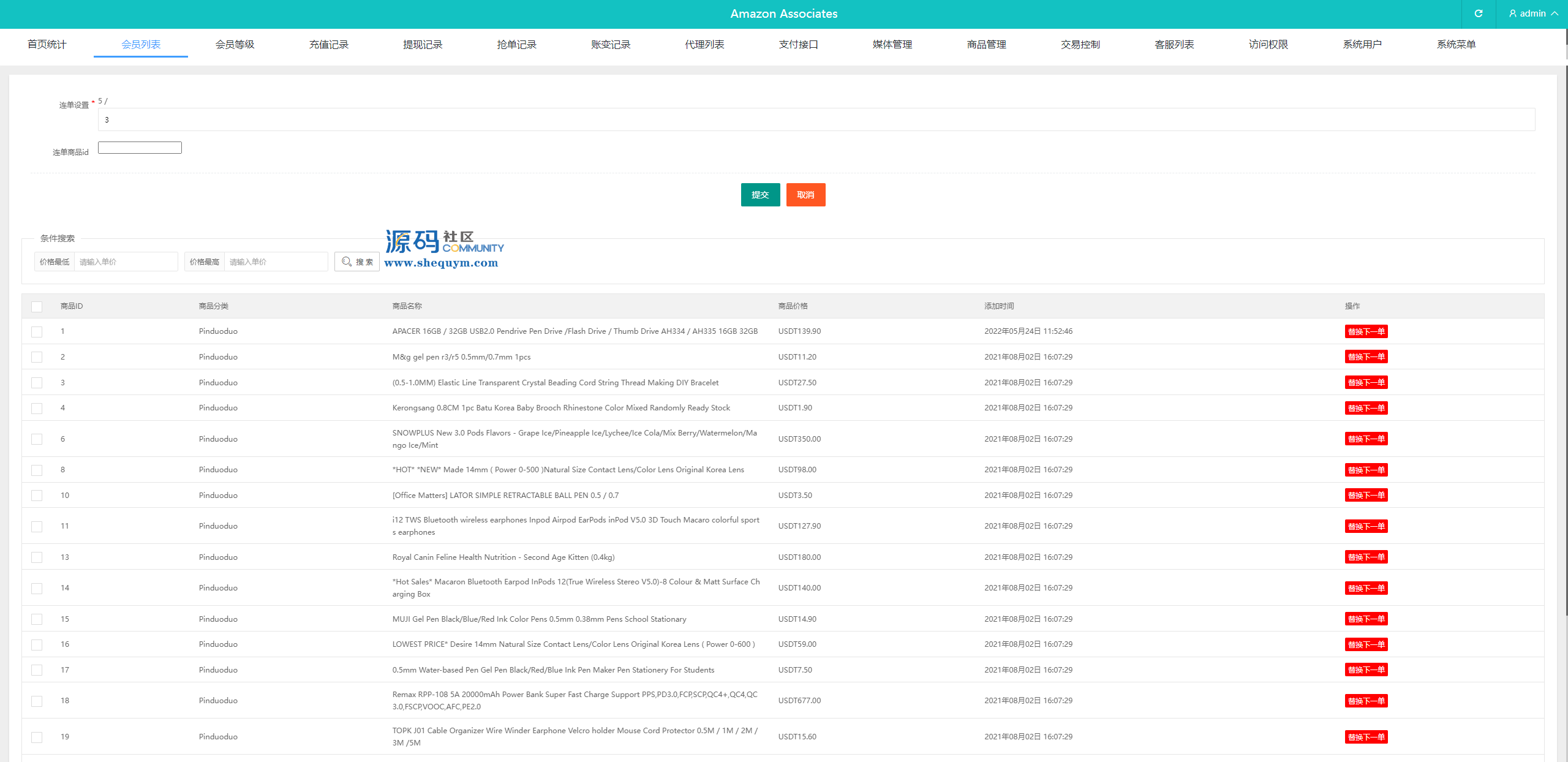The width and height of the screenshot is (1568, 762).
Task: Open the 首页统计 tab
Action: pos(47,44)
